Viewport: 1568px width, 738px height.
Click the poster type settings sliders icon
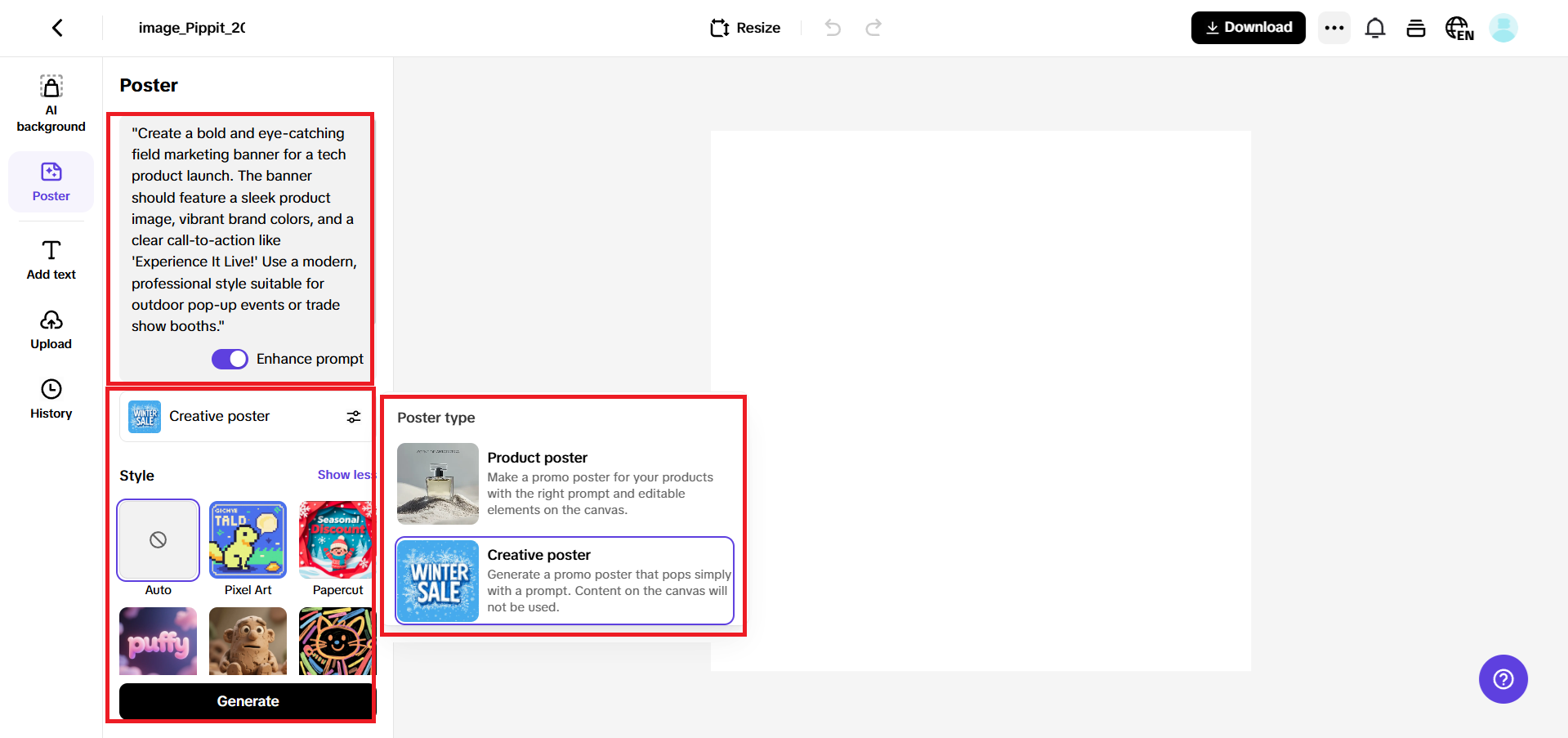coord(354,417)
